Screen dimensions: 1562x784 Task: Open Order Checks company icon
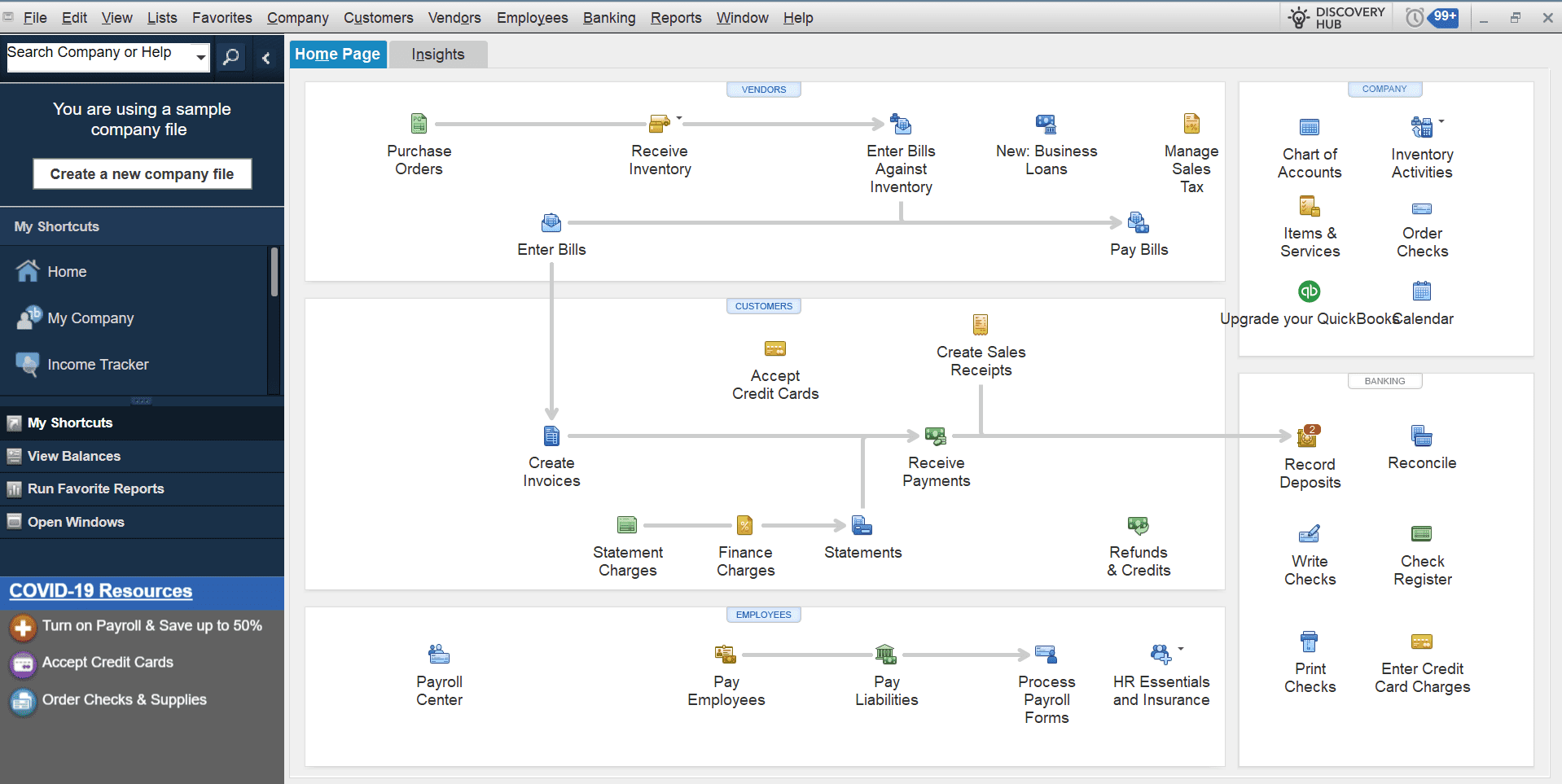click(x=1422, y=208)
